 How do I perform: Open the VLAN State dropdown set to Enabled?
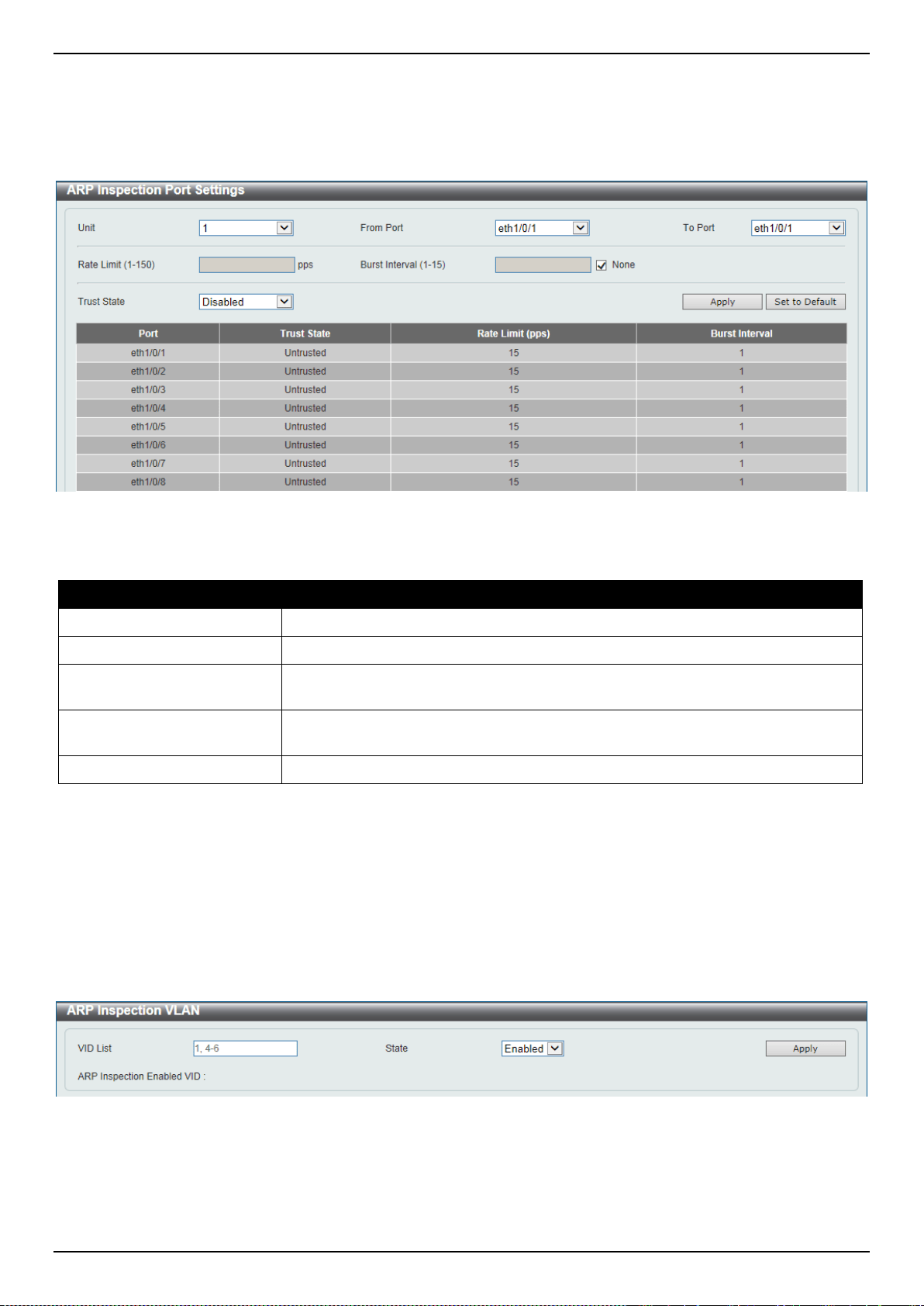coord(533,1049)
